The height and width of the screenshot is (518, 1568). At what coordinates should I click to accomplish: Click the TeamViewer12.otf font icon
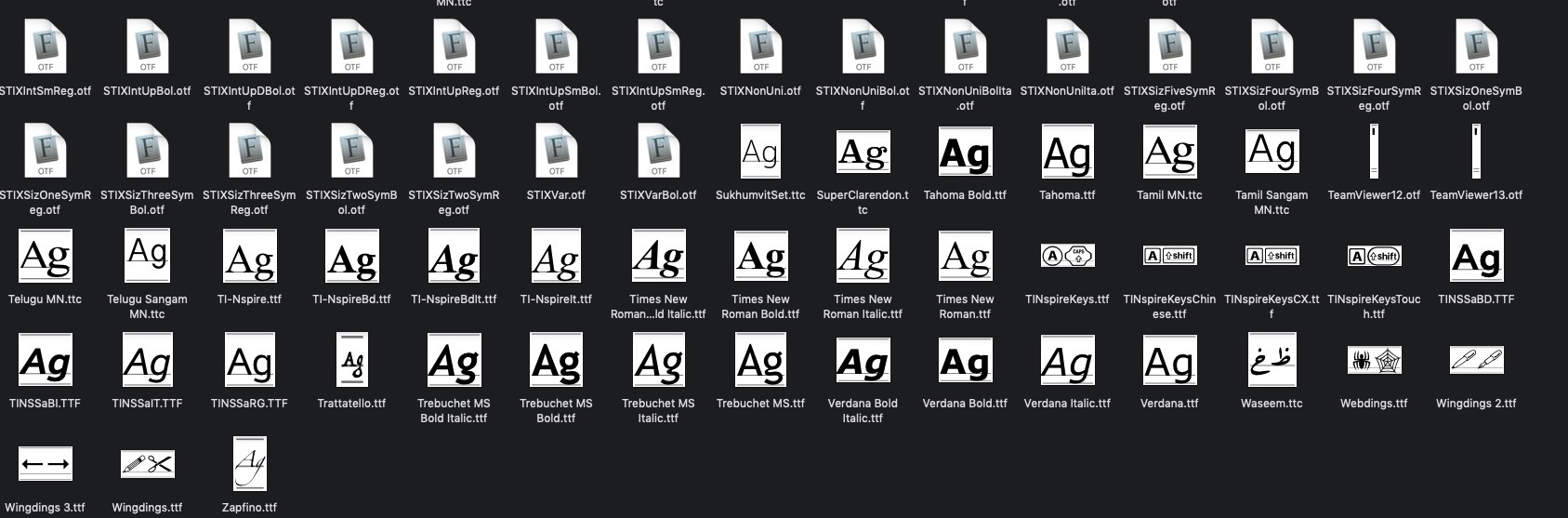point(1374,152)
